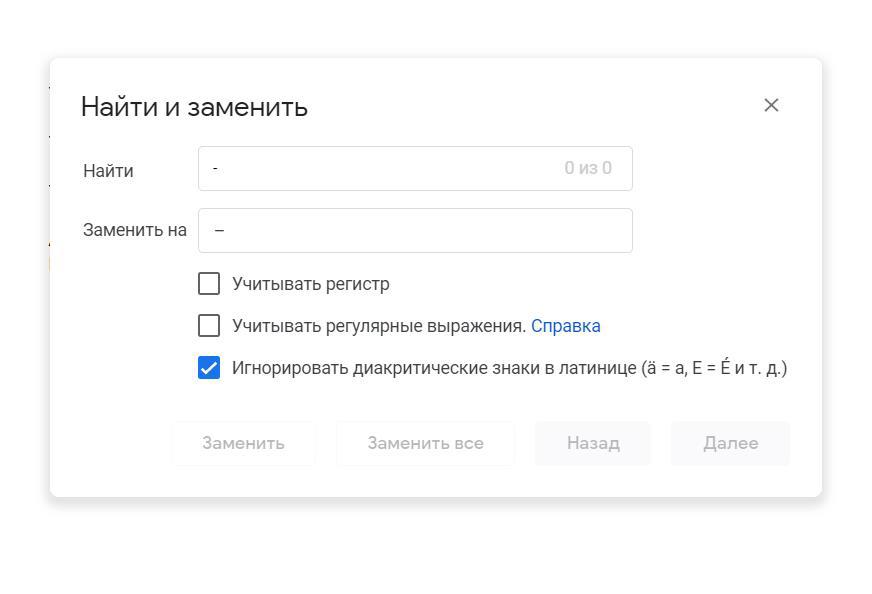Viewport: 872px width, 594px height.
Task: Click the dash typed in Заменить на field
Action: [220, 231]
